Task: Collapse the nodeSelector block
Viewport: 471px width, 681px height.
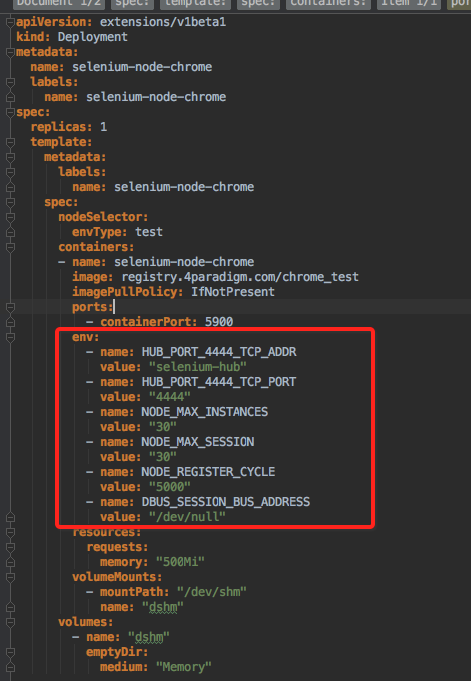Action: (10, 217)
